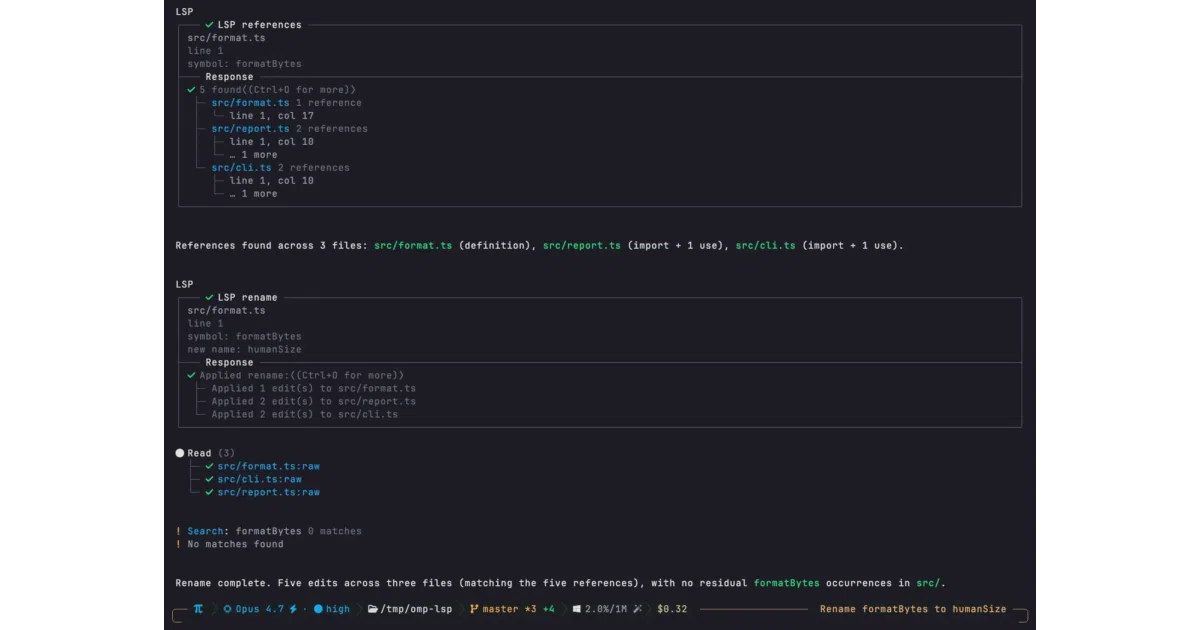
Task: Open src/report.ts:raw in the Read list
Action: pos(269,492)
